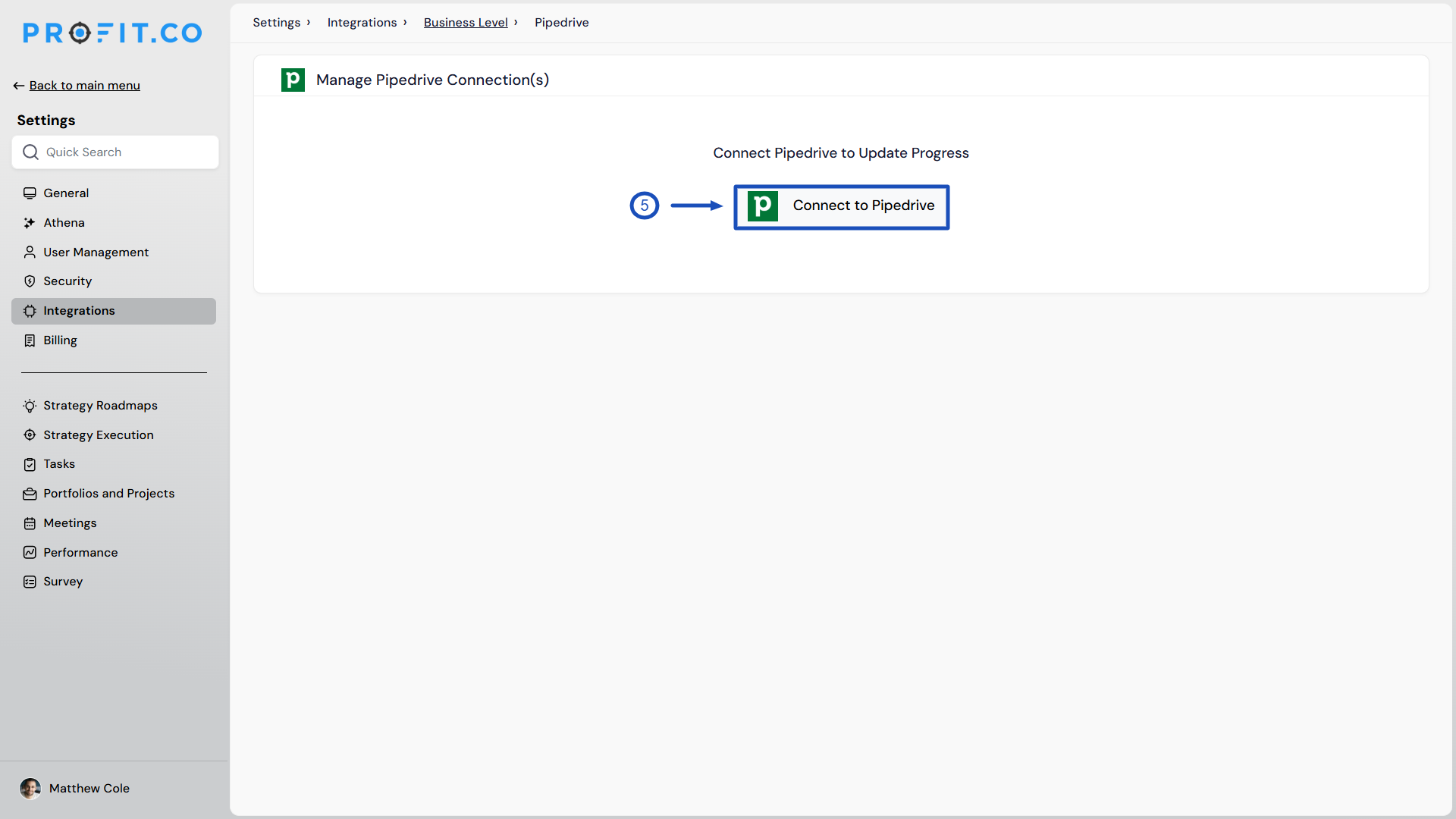Open the Tasks settings

(114, 464)
